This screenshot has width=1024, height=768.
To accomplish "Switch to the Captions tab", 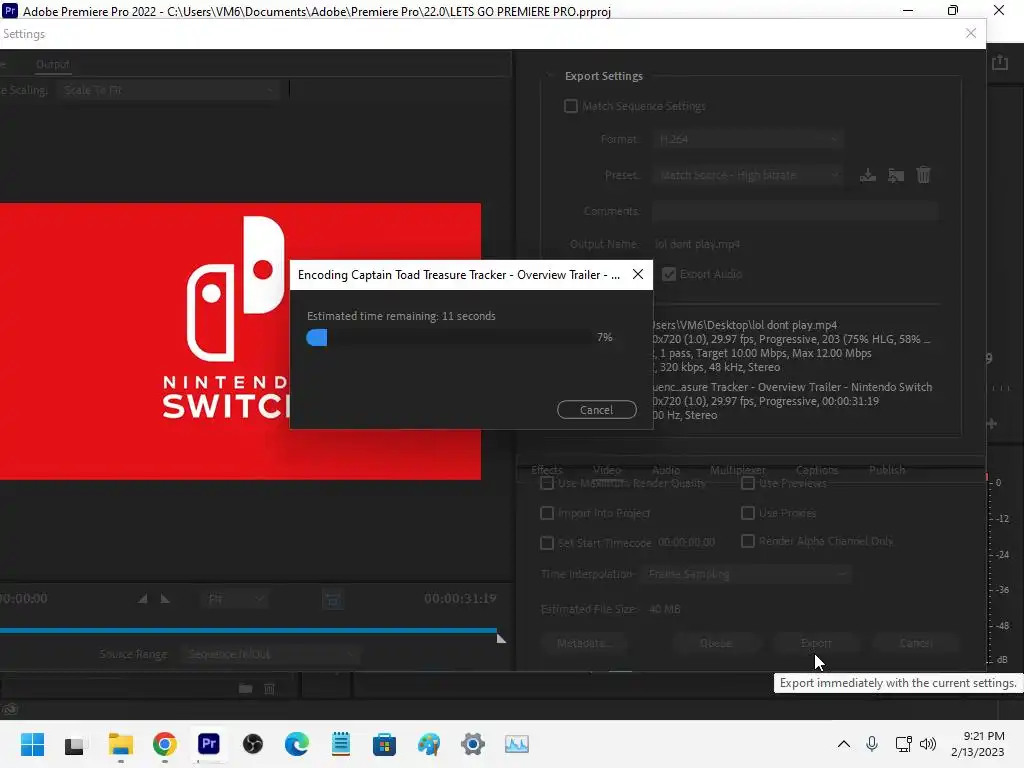I will [x=816, y=470].
